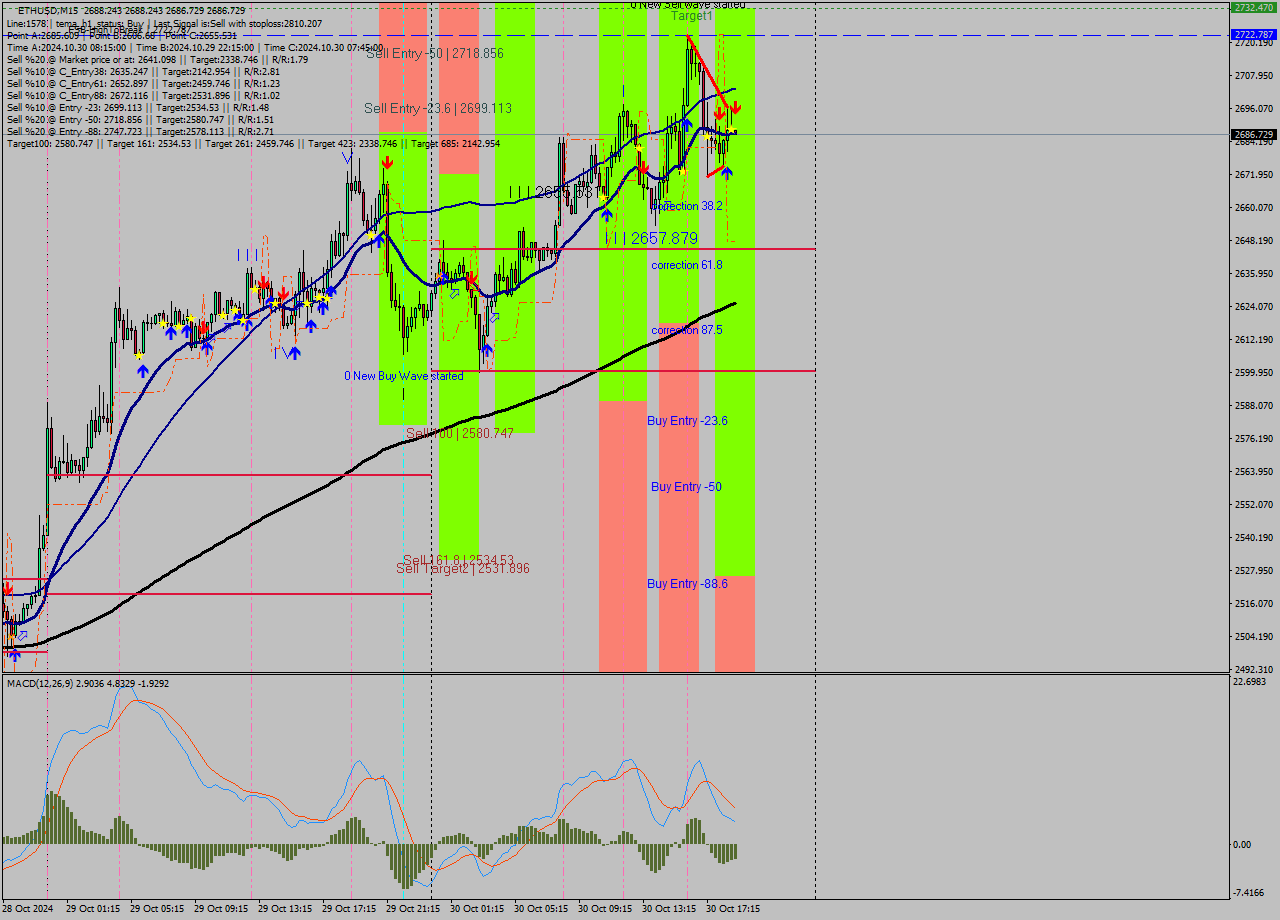Select the 'Buy Entry -50' label
The height and width of the screenshot is (920, 1280).
(x=686, y=487)
